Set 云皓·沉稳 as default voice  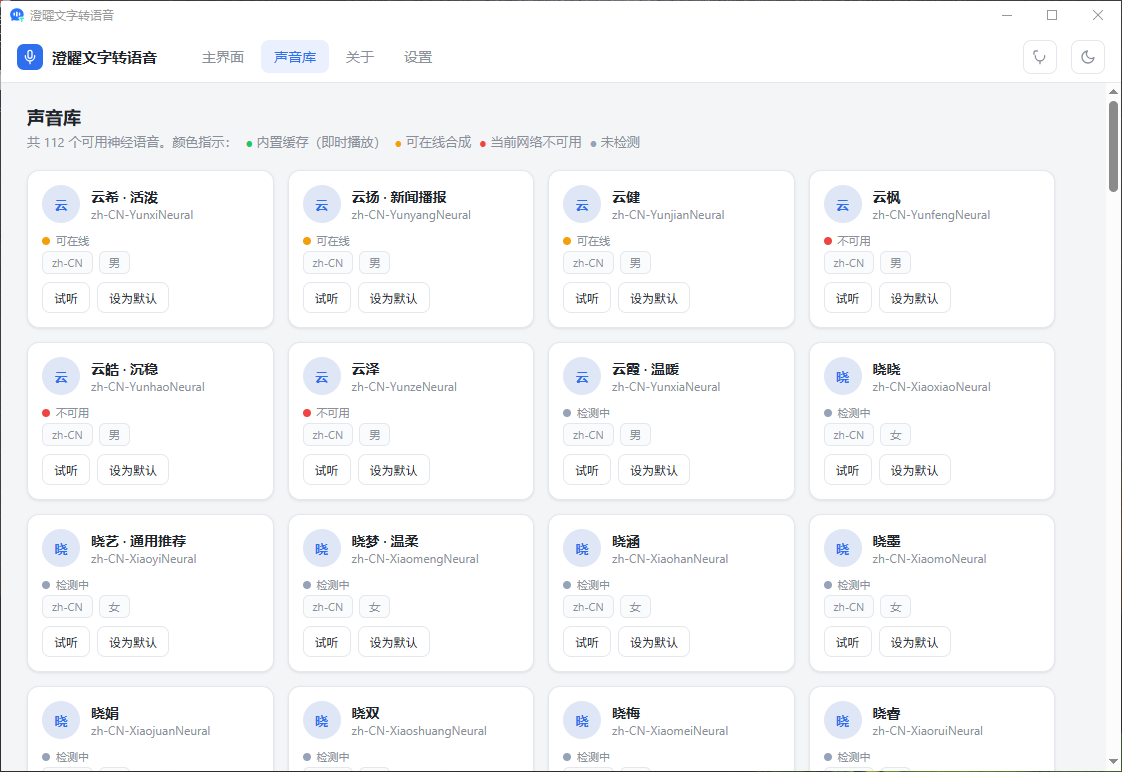[132, 470]
